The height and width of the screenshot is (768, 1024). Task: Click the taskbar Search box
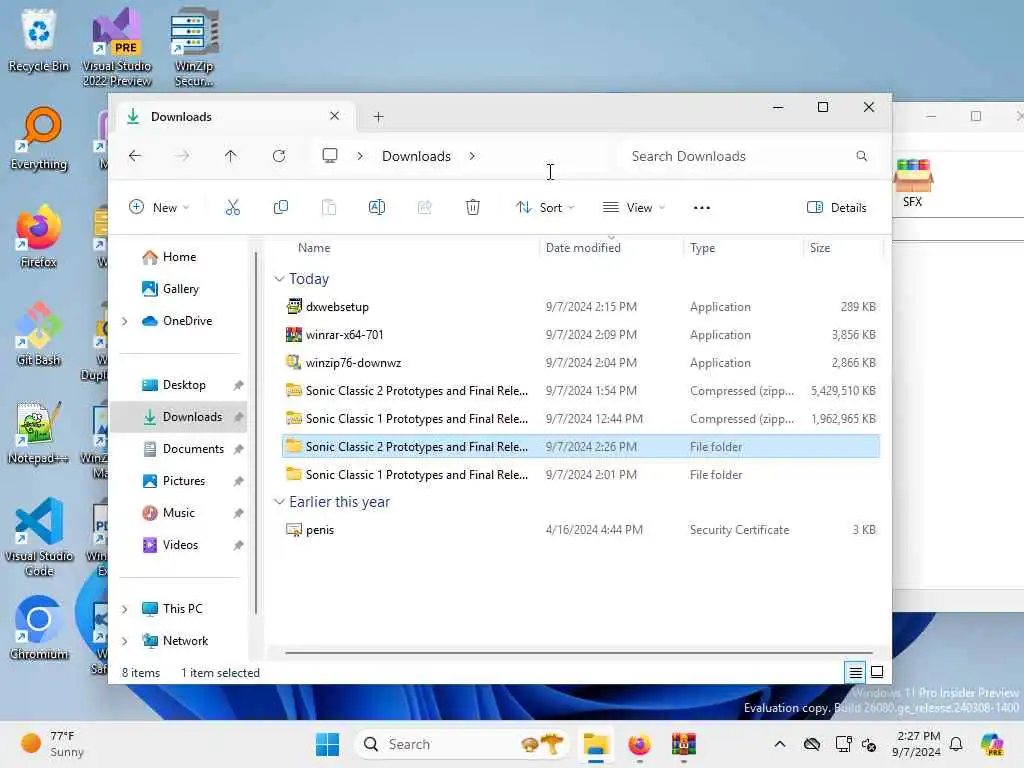click(462, 744)
